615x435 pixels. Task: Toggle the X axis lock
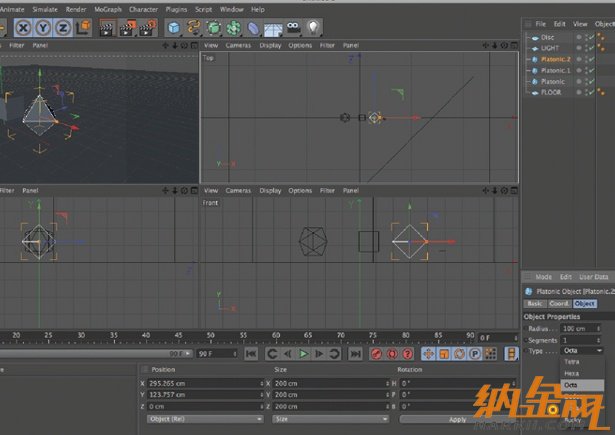click(24, 28)
